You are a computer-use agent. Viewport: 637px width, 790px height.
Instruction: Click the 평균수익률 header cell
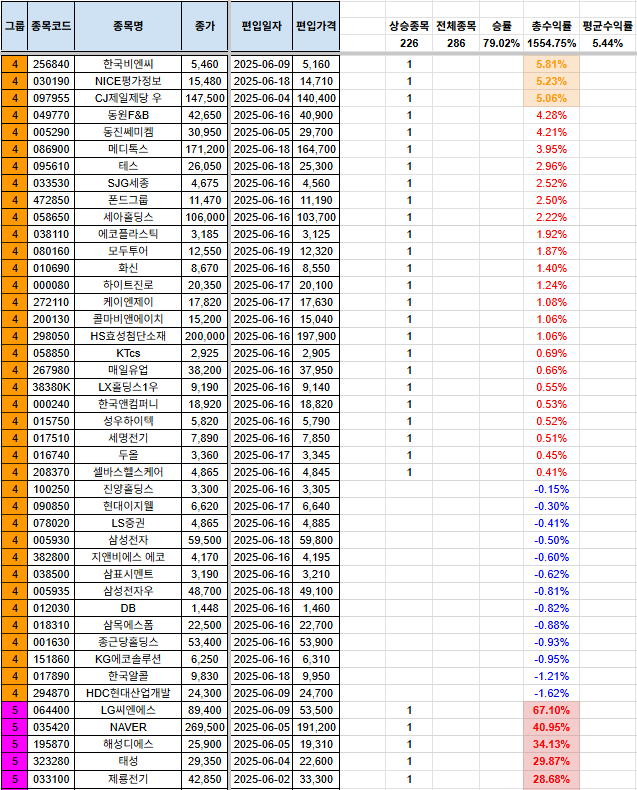pyautogui.click(x=608, y=26)
